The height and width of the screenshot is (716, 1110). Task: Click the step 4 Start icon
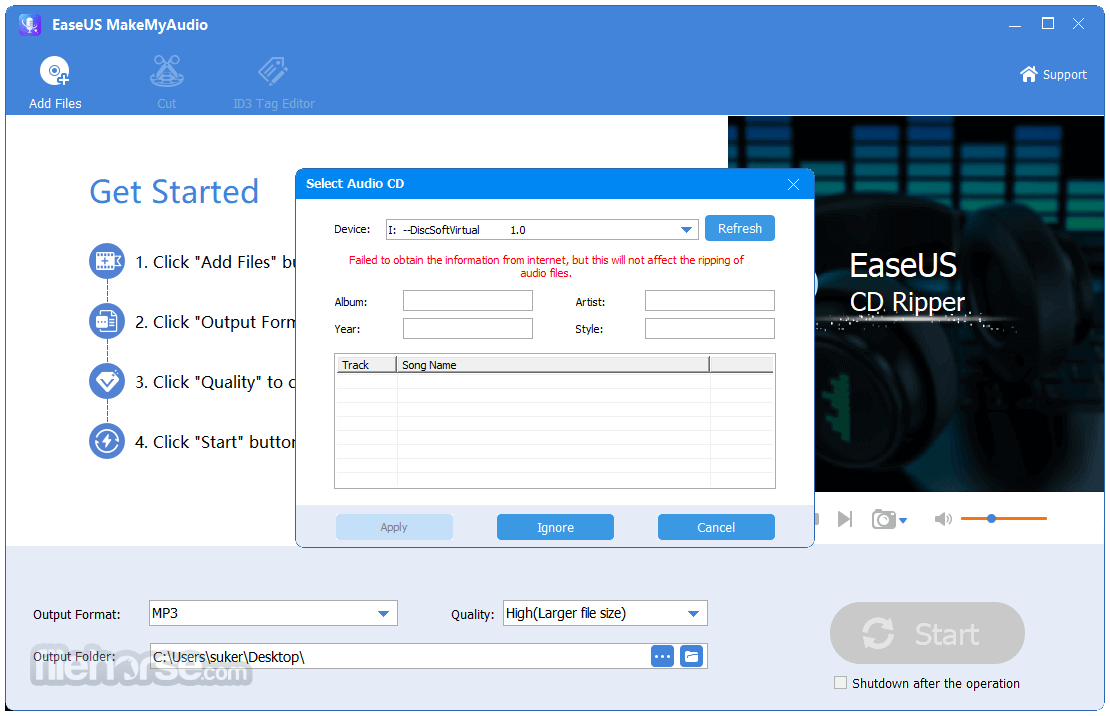(107, 441)
